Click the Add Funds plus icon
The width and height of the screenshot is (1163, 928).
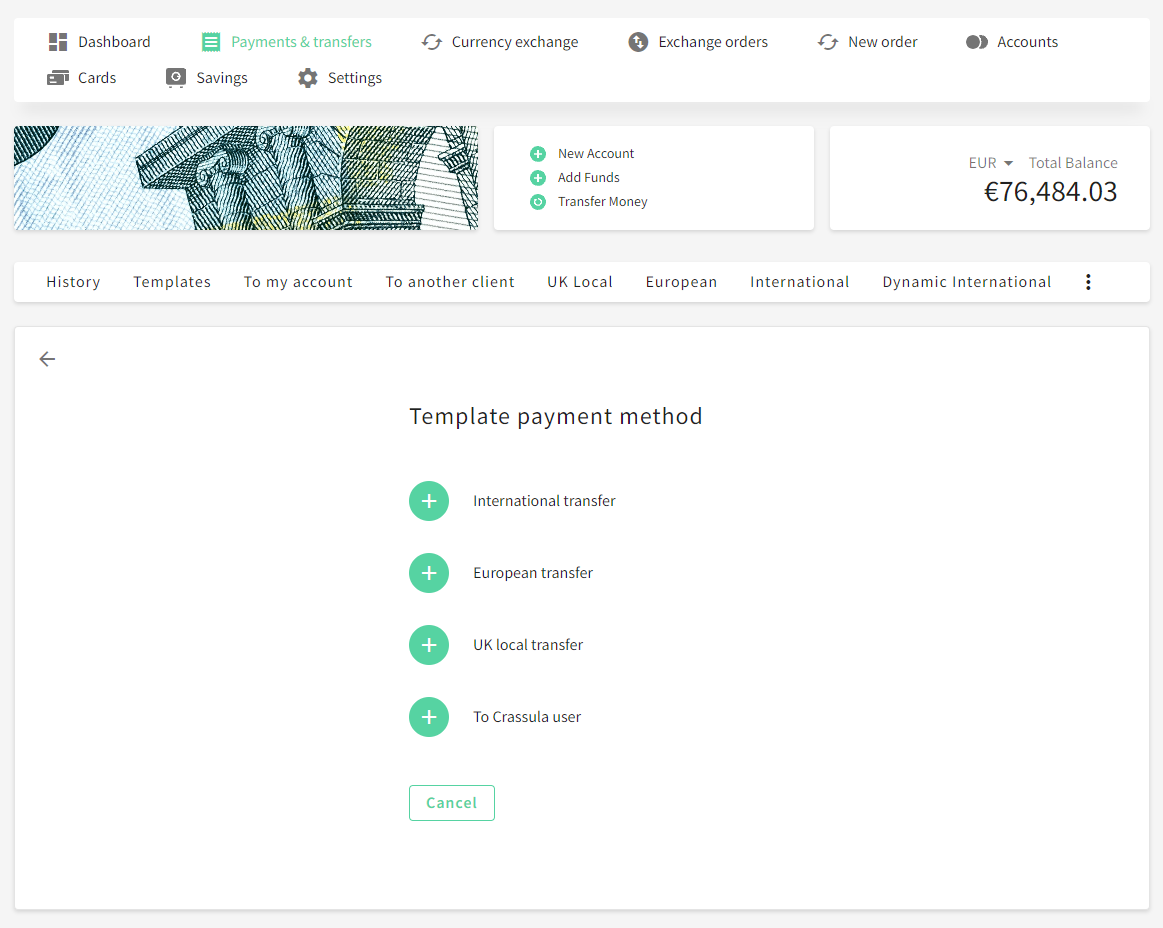538,178
